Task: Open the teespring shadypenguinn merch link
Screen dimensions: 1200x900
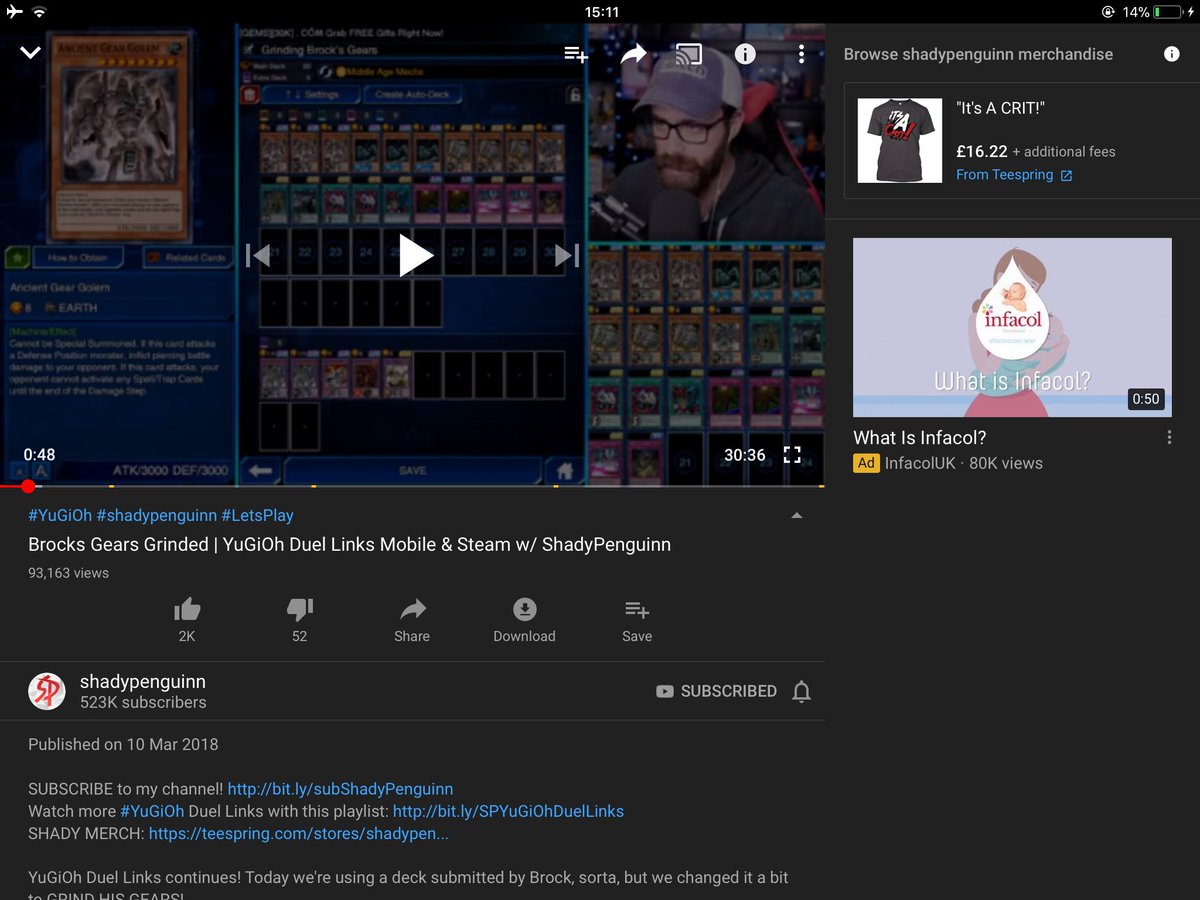Action: (x=298, y=833)
